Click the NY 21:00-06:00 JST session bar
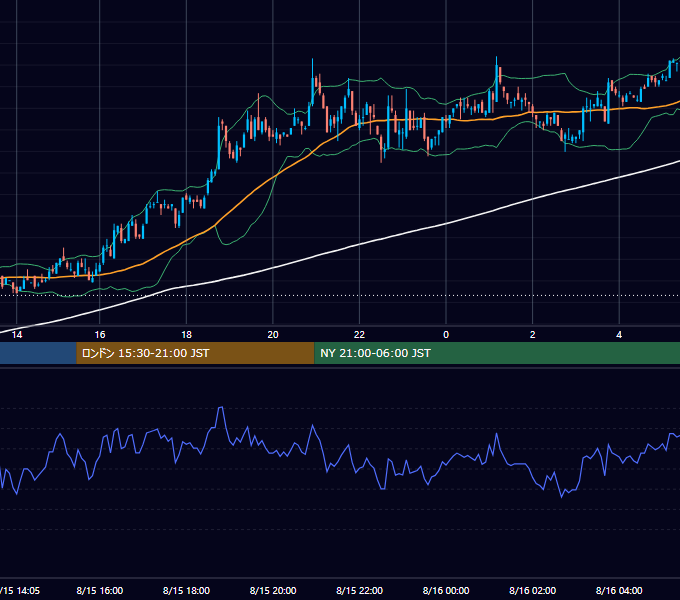The height and width of the screenshot is (600, 680). [x=497, y=353]
